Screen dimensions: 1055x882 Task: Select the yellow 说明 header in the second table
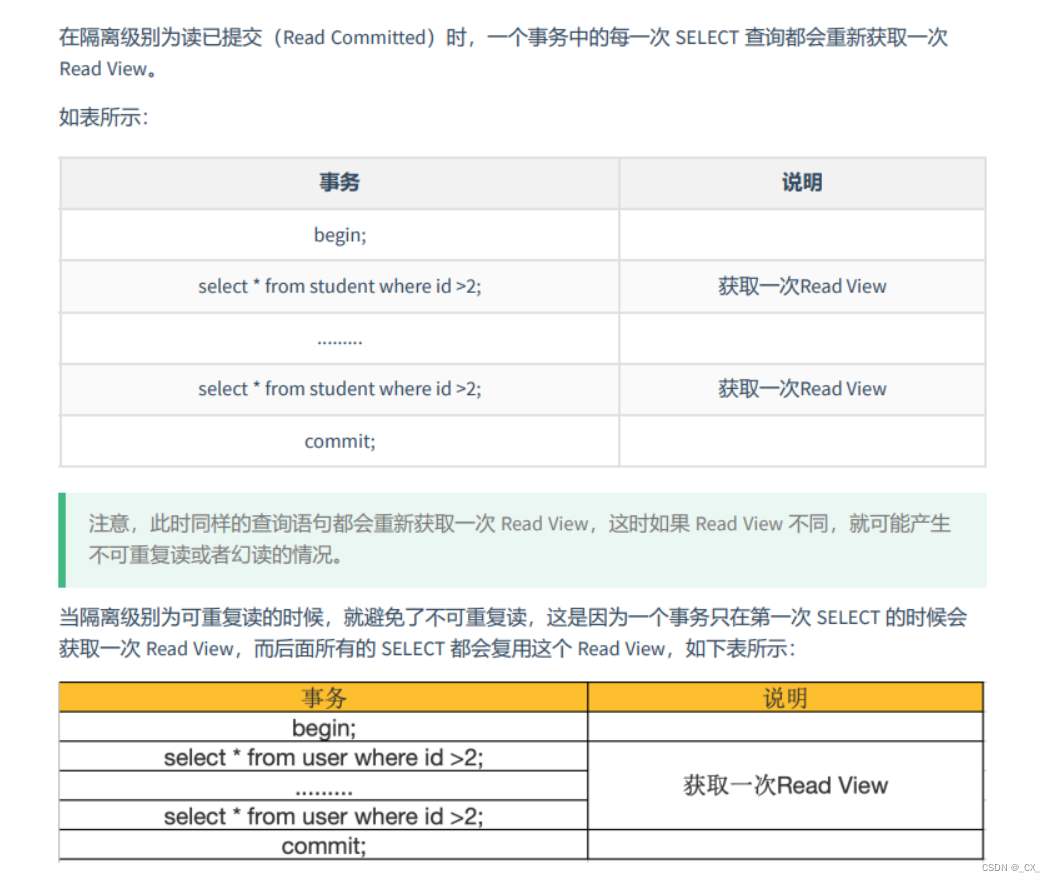tap(785, 697)
